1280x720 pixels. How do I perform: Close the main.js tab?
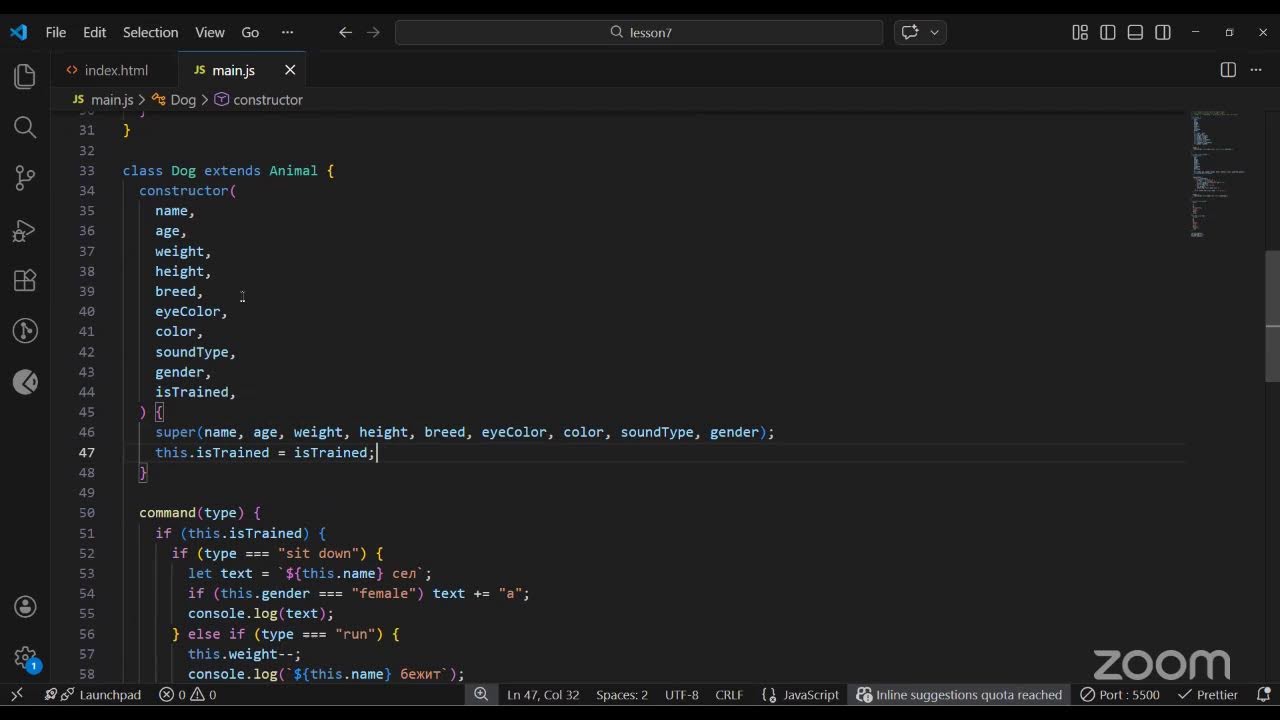click(290, 70)
